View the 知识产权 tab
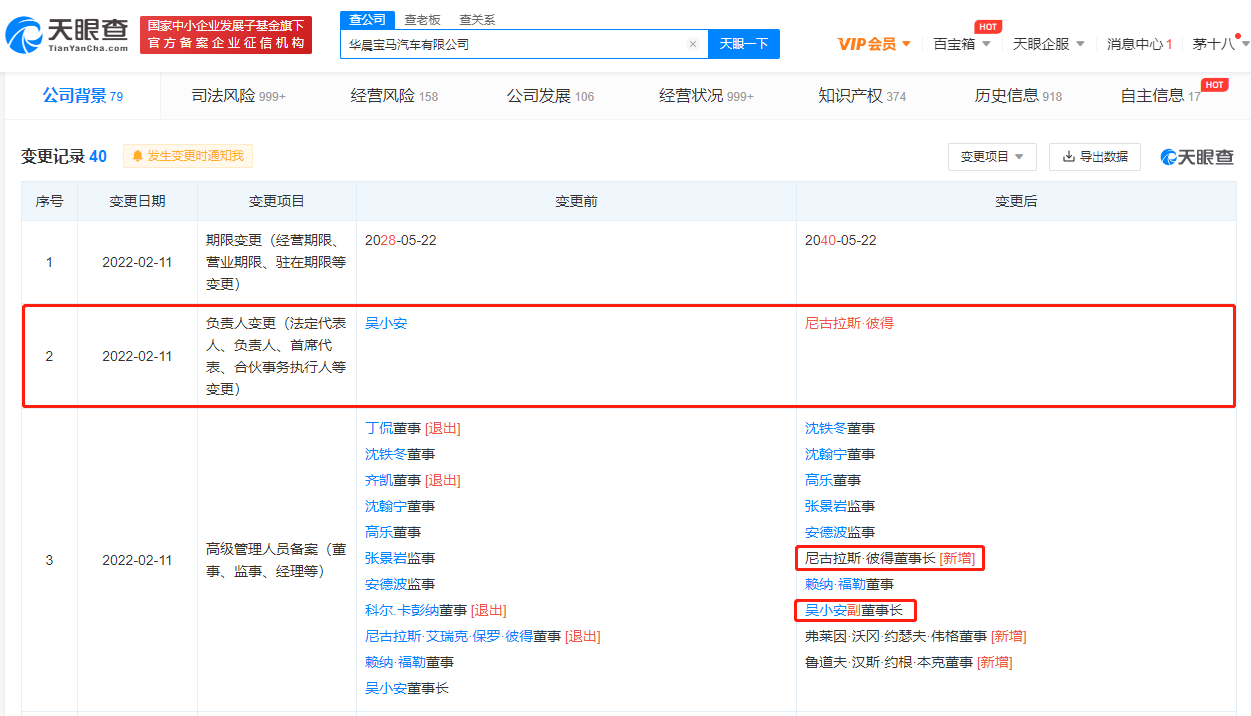 pos(862,96)
